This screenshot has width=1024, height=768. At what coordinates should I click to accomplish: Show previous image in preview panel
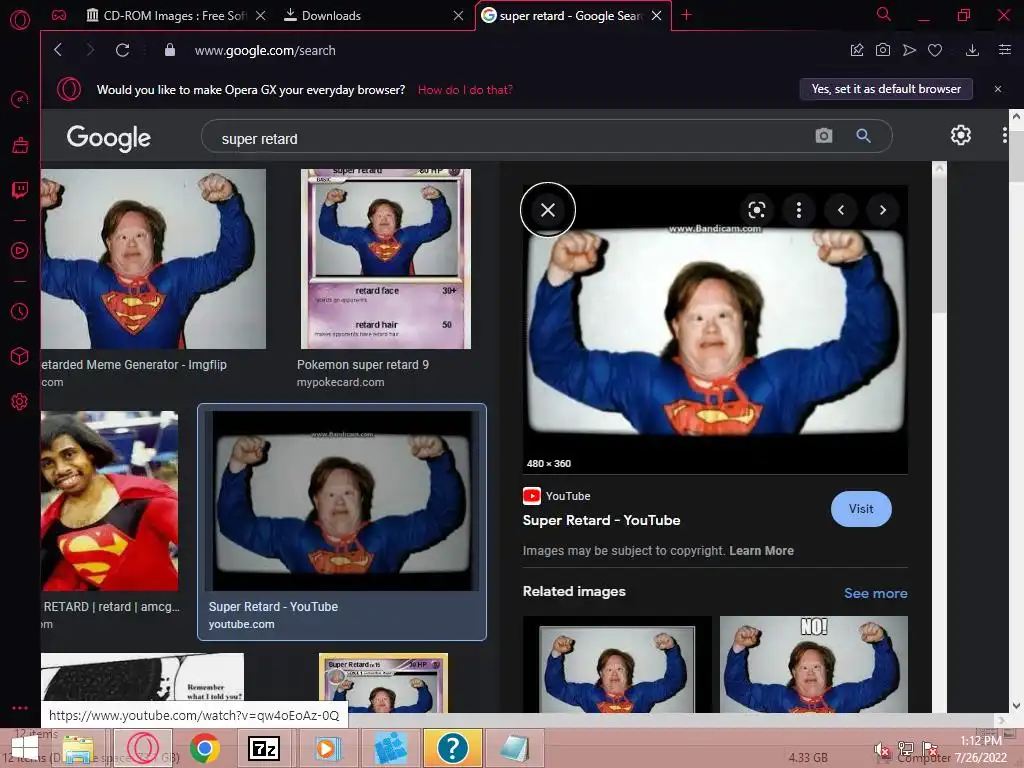pyautogui.click(x=841, y=210)
